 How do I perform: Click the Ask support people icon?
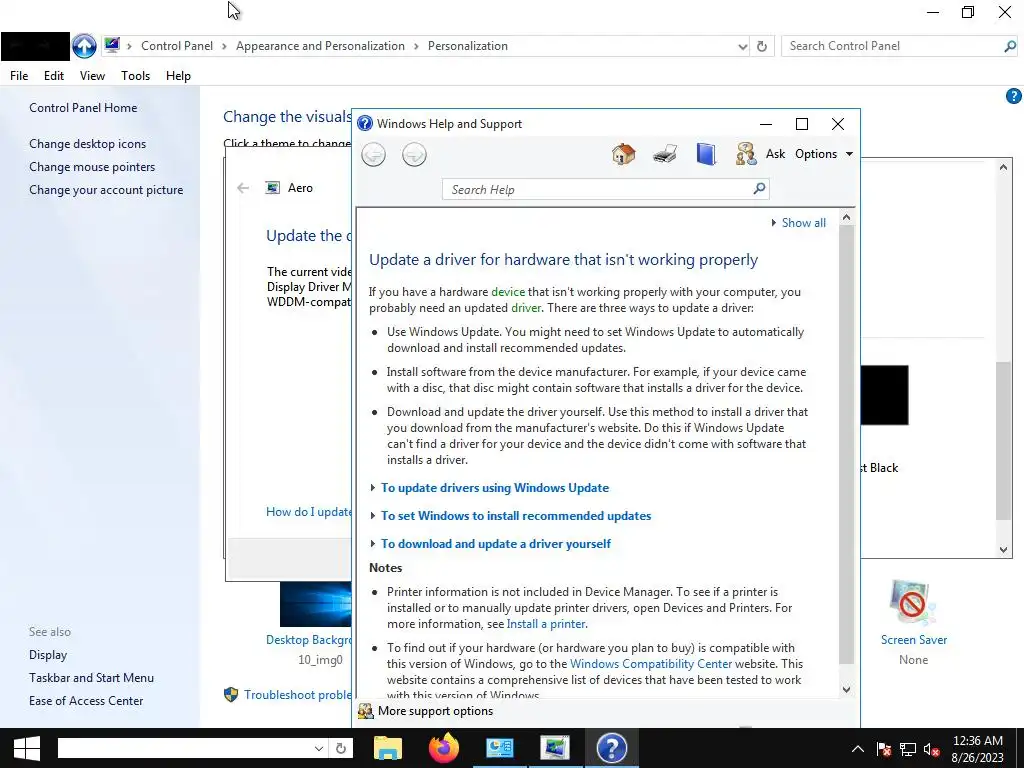[x=746, y=154]
